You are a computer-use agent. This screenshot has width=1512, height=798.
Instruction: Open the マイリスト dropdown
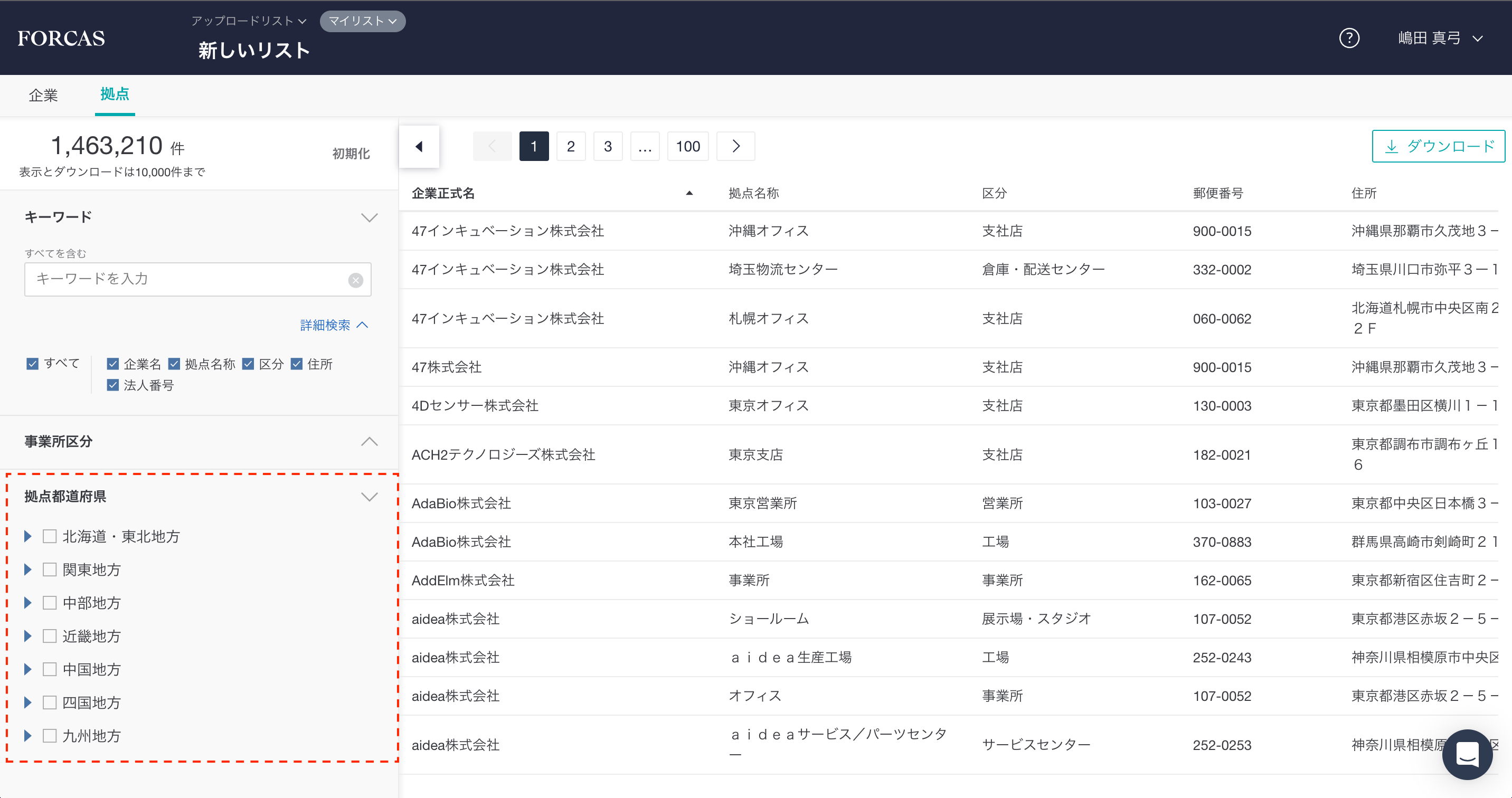click(362, 21)
